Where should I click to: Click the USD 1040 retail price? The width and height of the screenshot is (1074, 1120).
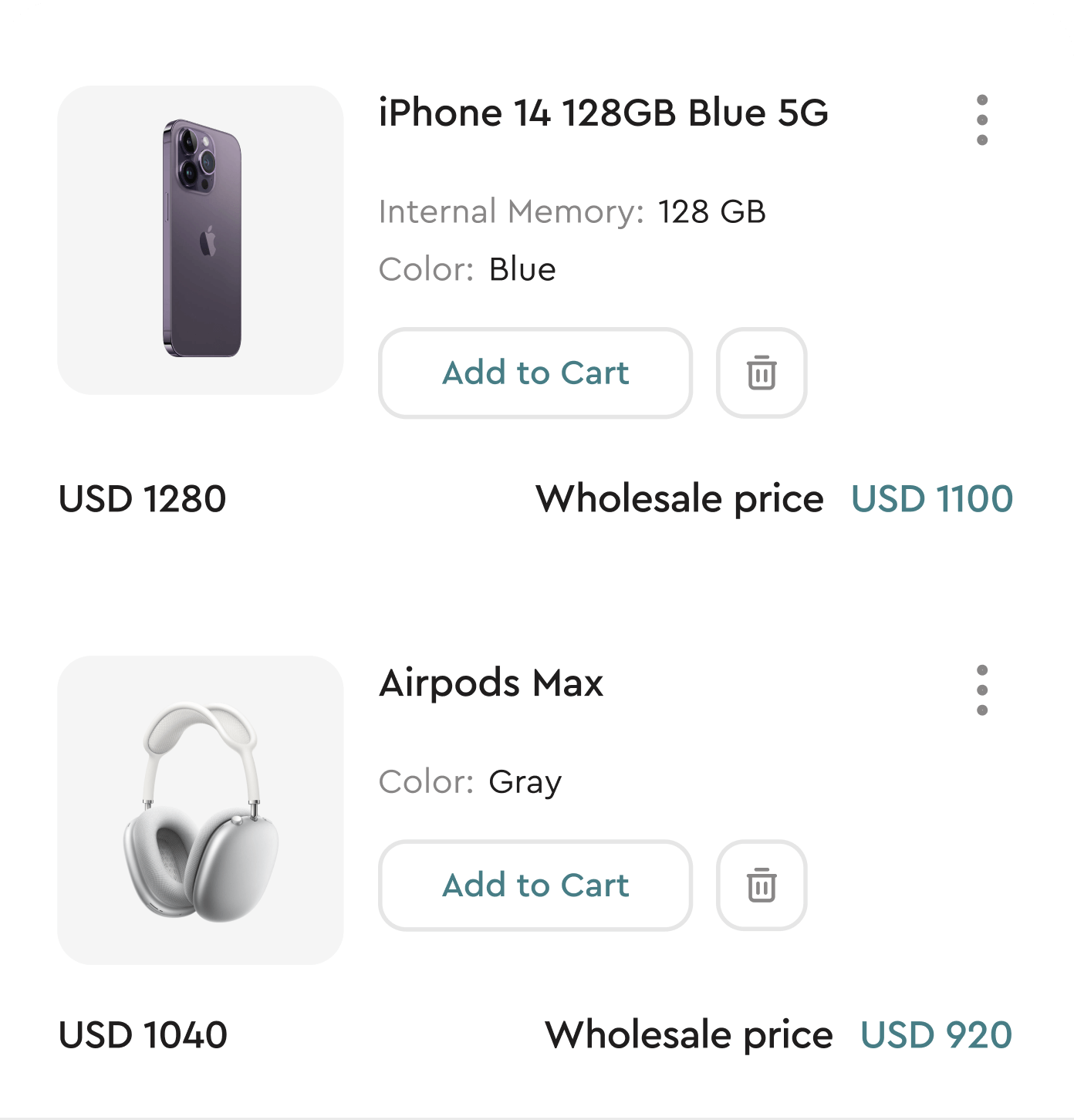(143, 1035)
